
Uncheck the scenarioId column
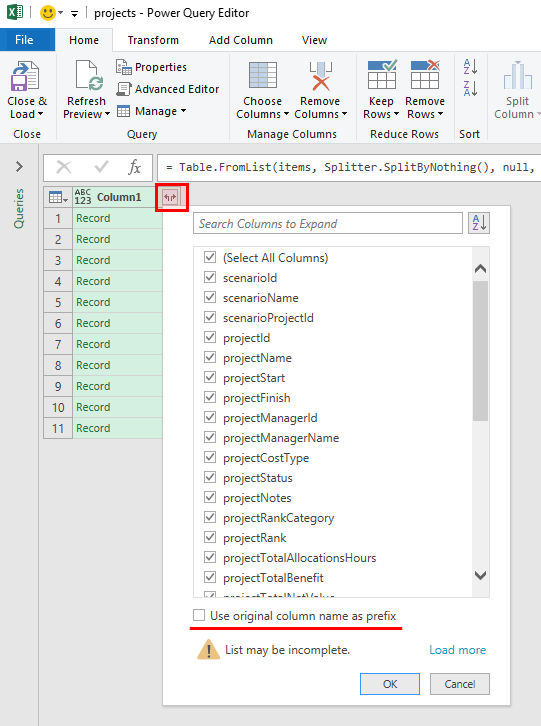coord(210,277)
